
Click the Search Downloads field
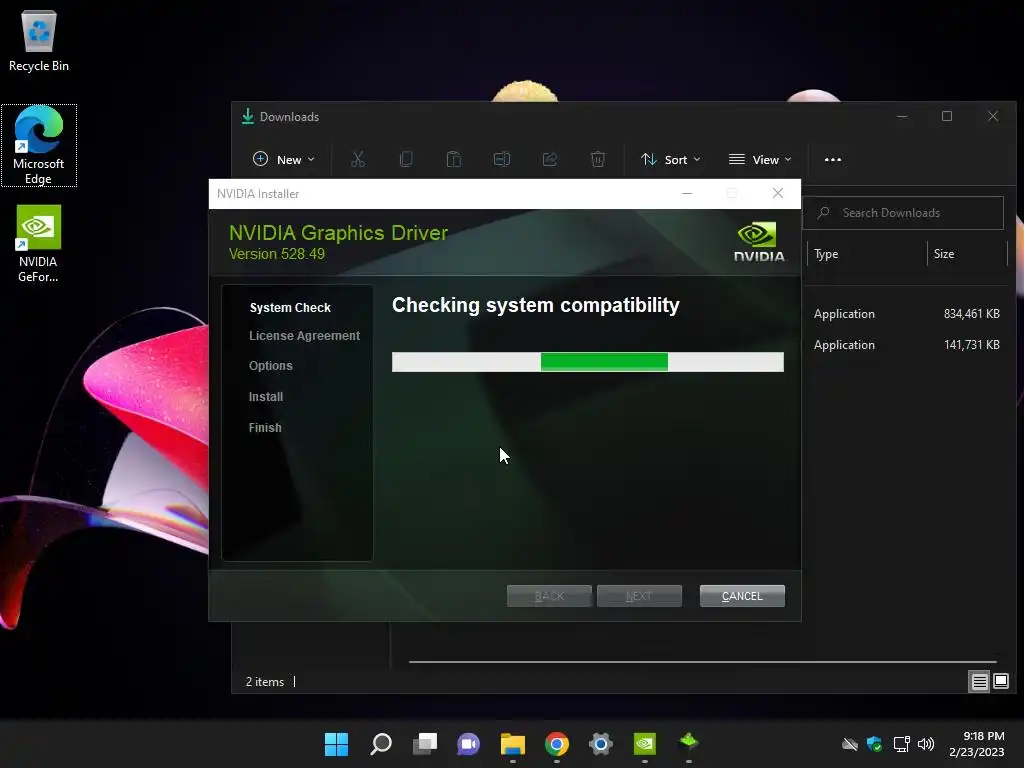click(903, 213)
